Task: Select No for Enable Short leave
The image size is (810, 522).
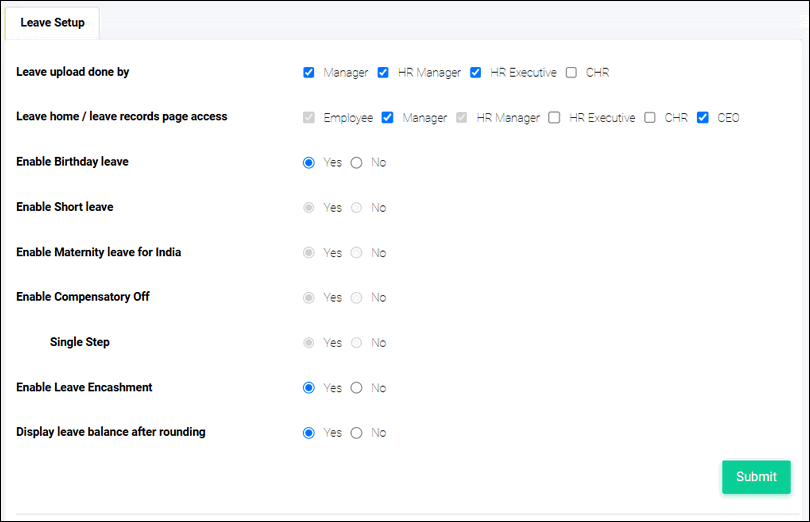Action: click(x=356, y=208)
